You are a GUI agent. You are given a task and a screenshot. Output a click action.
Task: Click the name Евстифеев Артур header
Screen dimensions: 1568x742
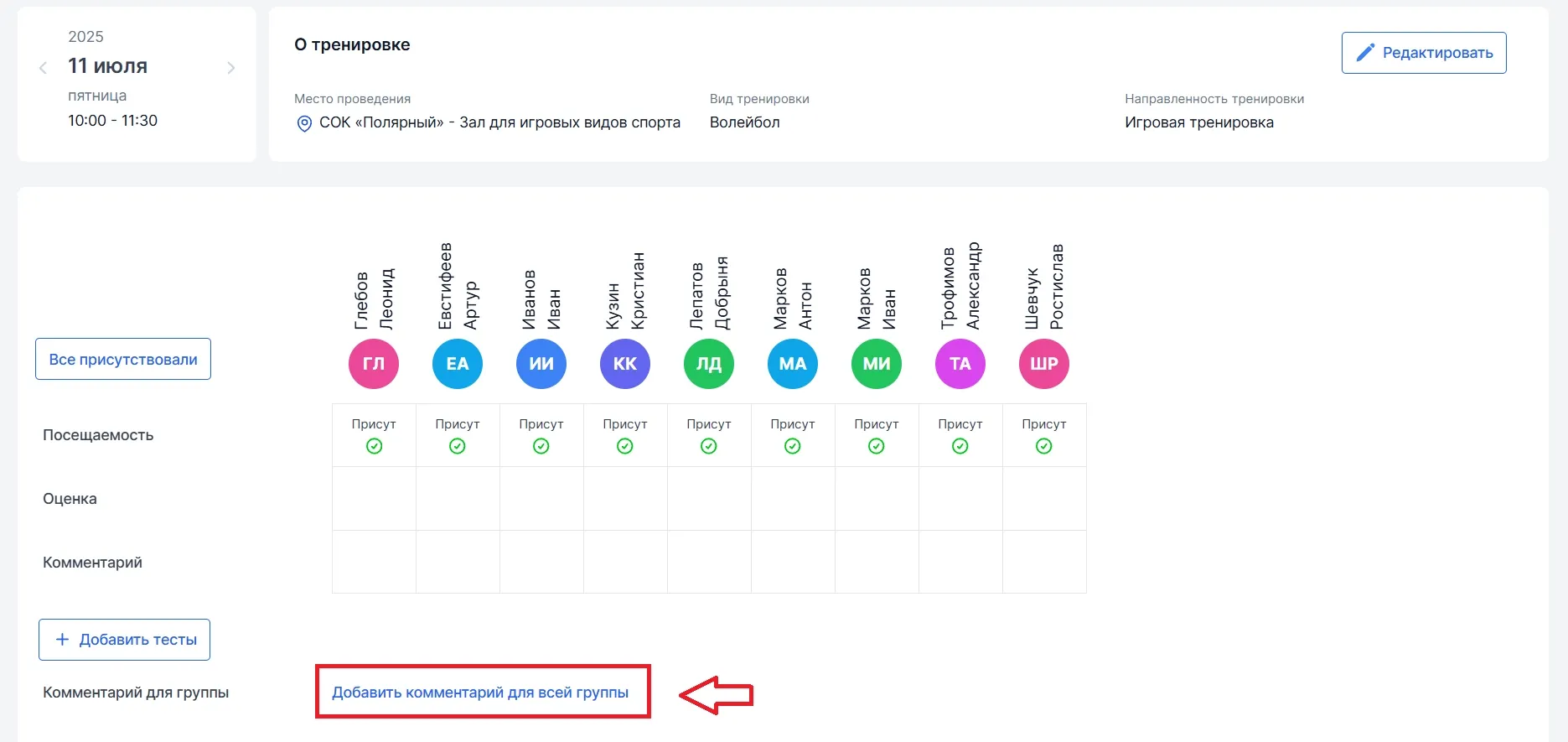[x=458, y=286]
